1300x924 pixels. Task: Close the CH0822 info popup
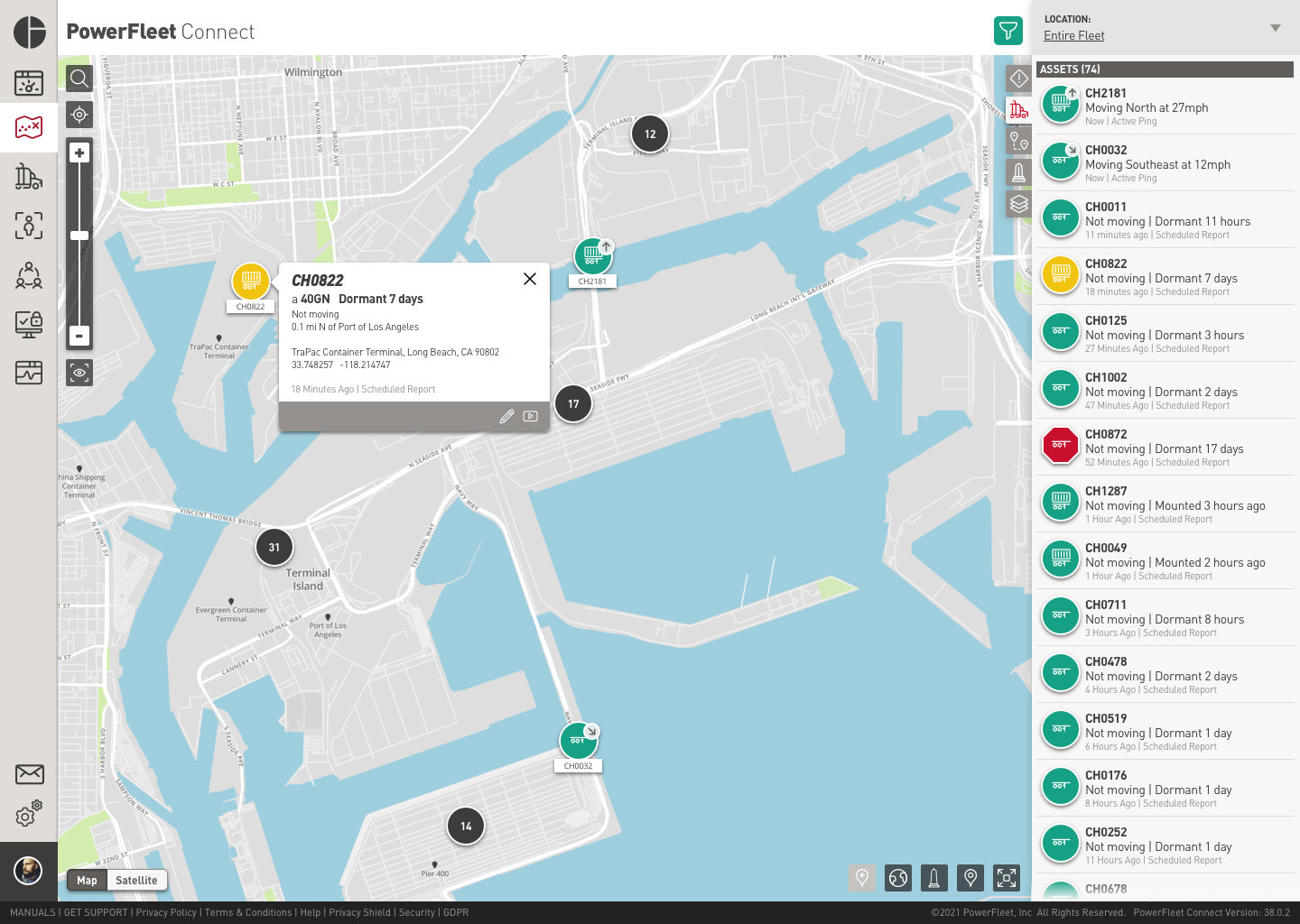coord(530,279)
